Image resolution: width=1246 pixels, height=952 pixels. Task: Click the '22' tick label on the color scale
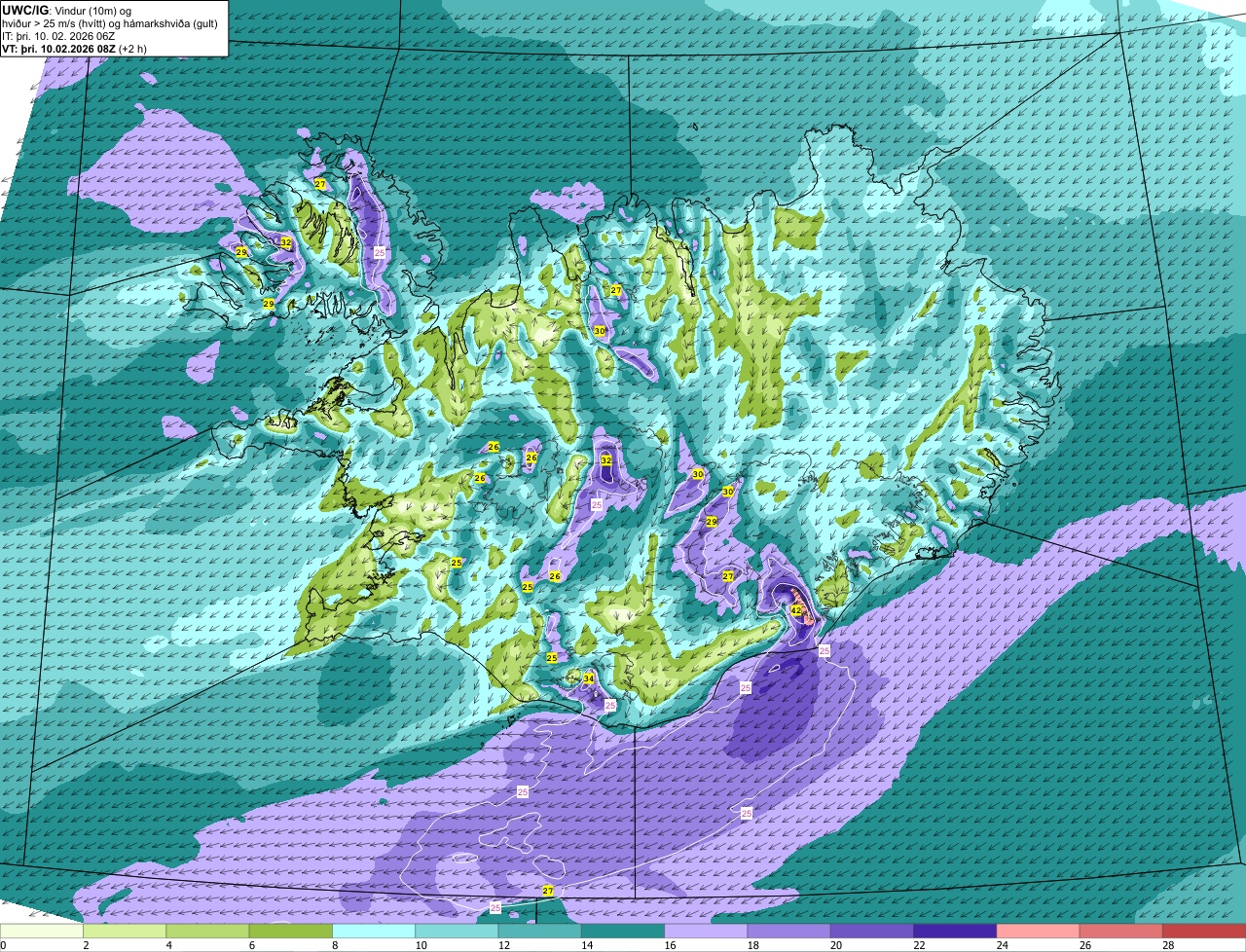(x=918, y=945)
